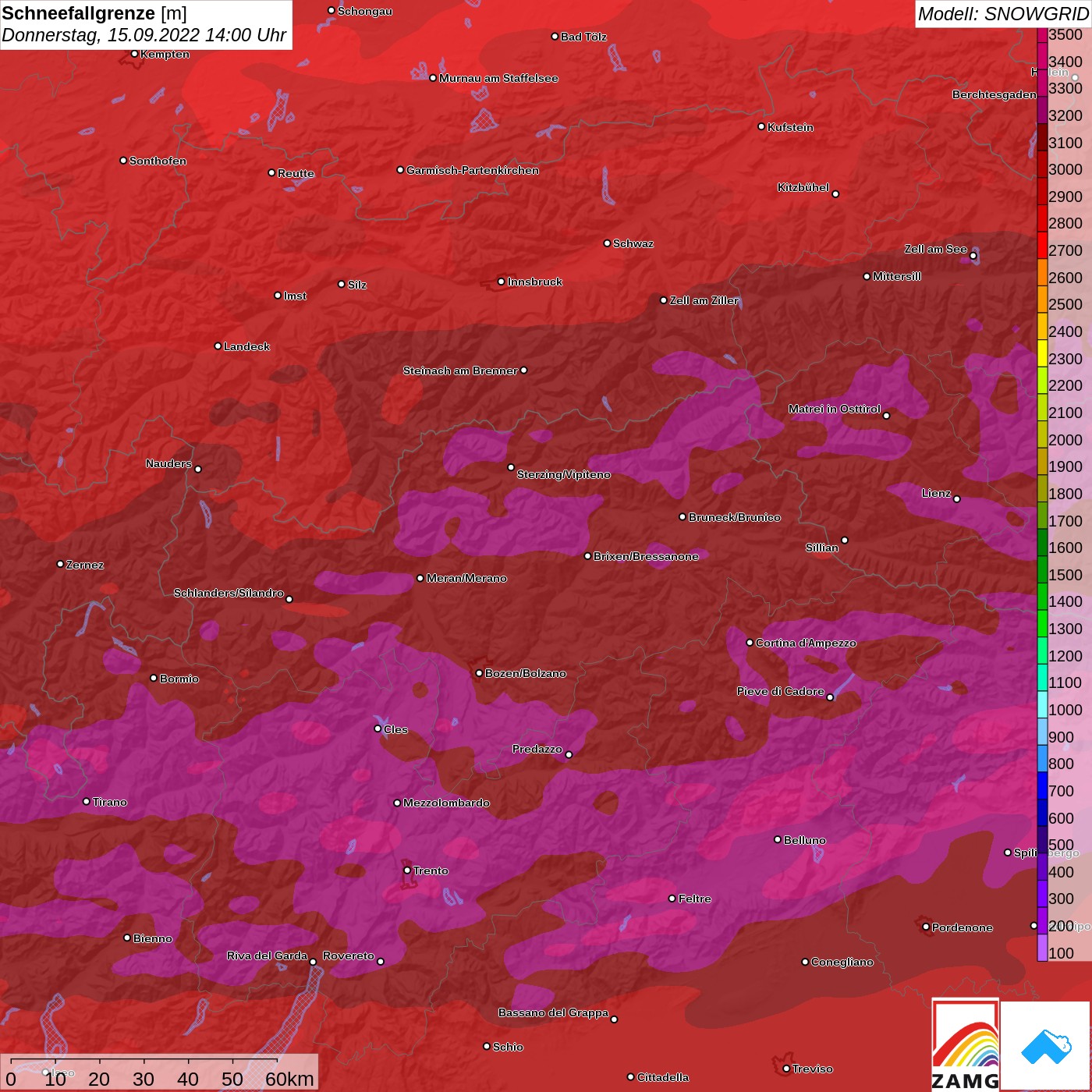Screen dimensions: 1092x1092
Task: Click the Belluno city marker
Action: [x=777, y=839]
